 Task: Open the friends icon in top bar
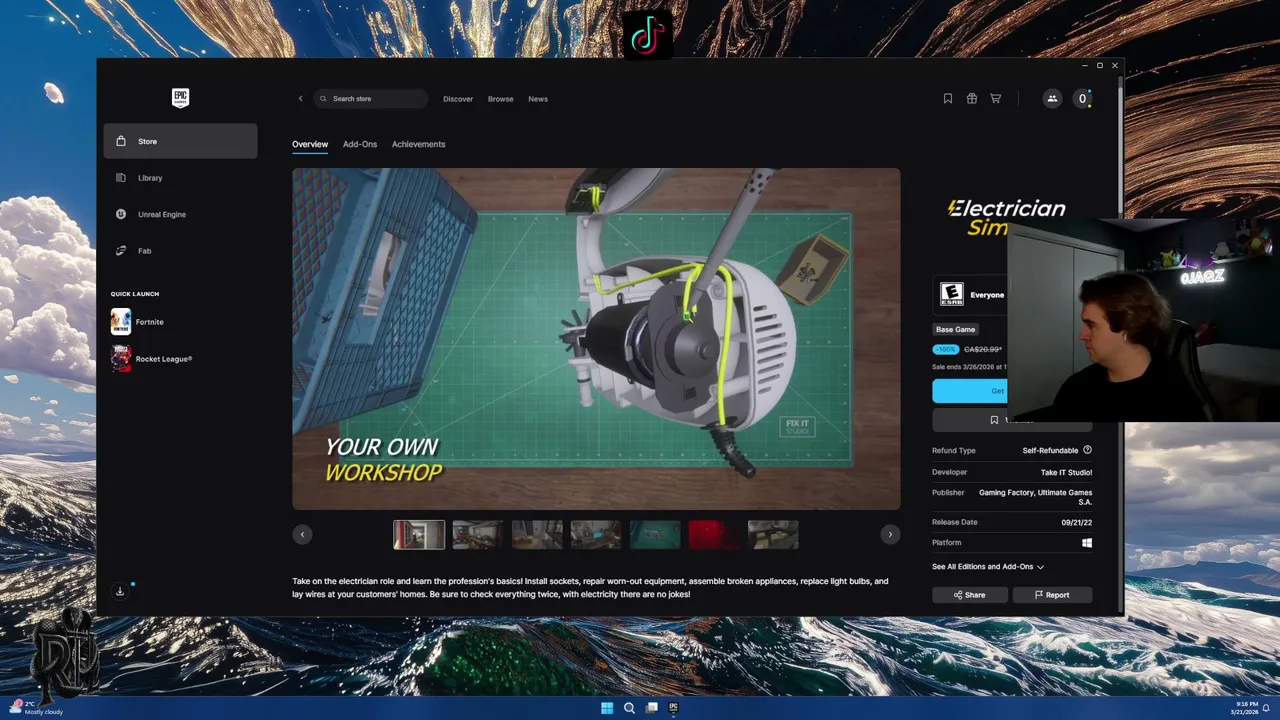(x=1051, y=99)
